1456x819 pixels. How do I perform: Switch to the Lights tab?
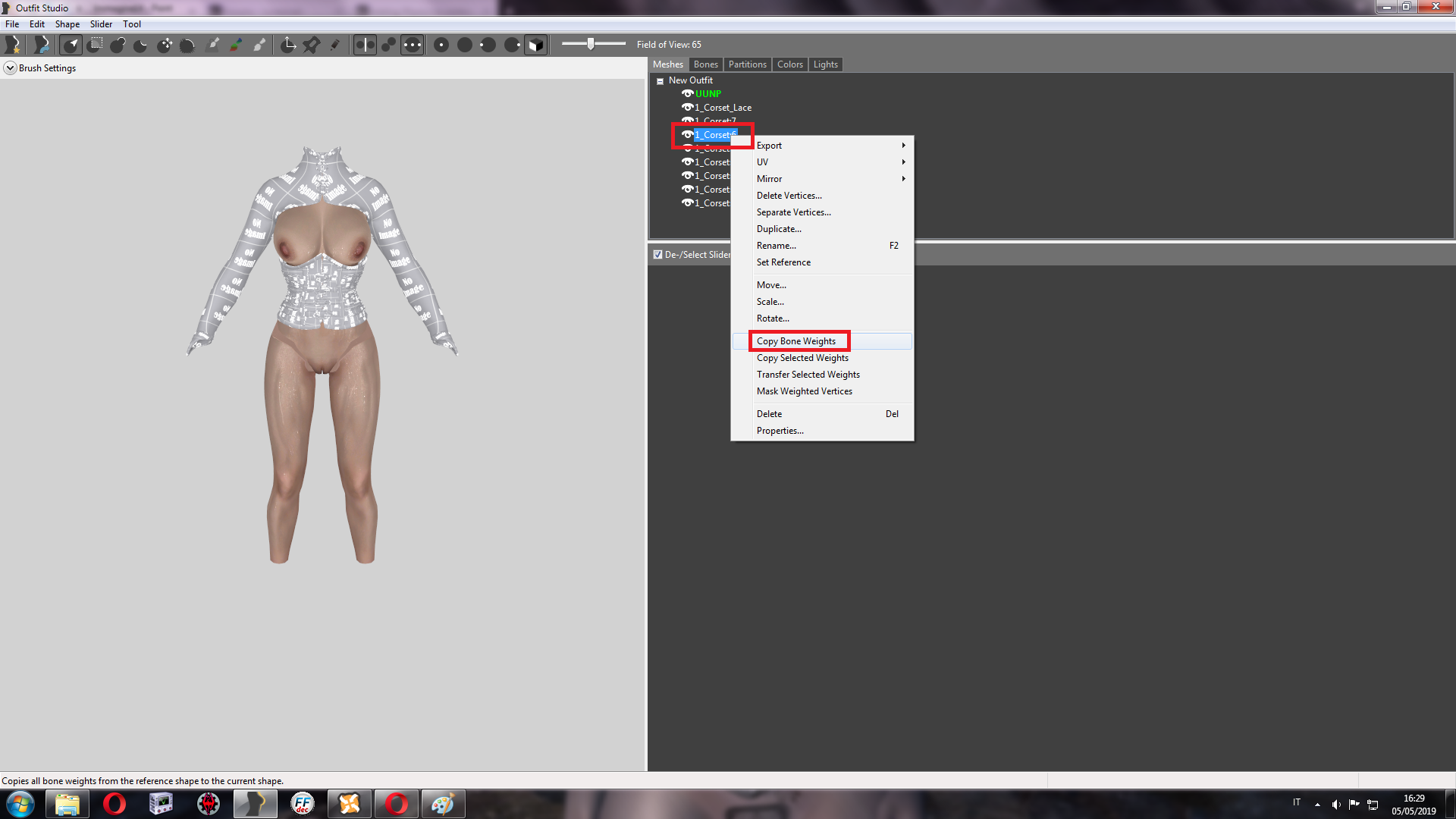pos(826,64)
